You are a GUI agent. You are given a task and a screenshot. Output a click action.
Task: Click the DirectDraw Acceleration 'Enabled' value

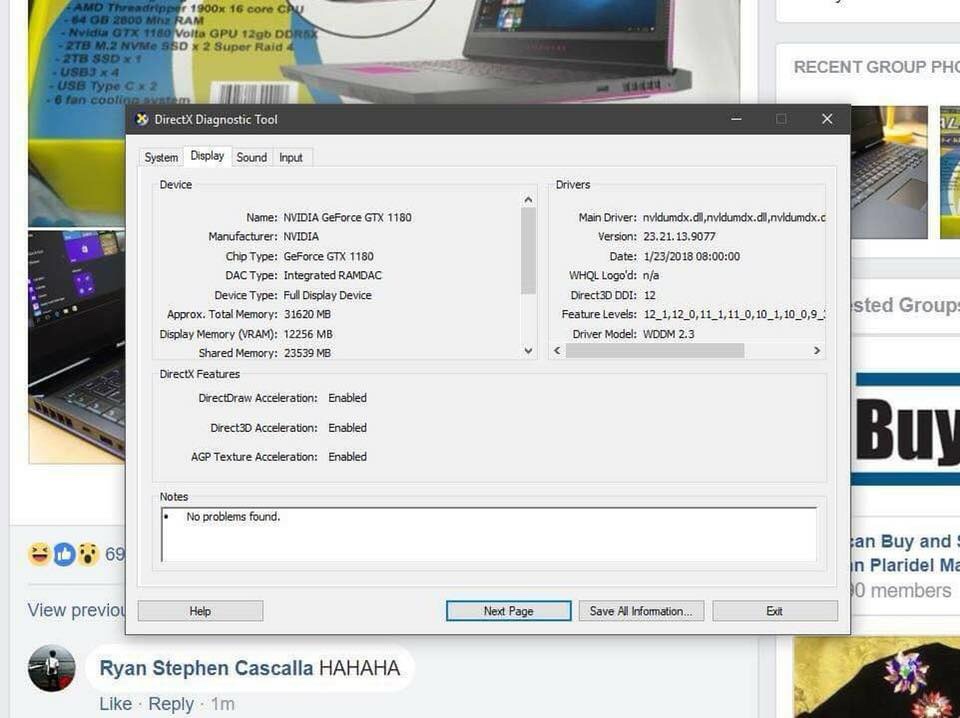pyautogui.click(x=347, y=398)
